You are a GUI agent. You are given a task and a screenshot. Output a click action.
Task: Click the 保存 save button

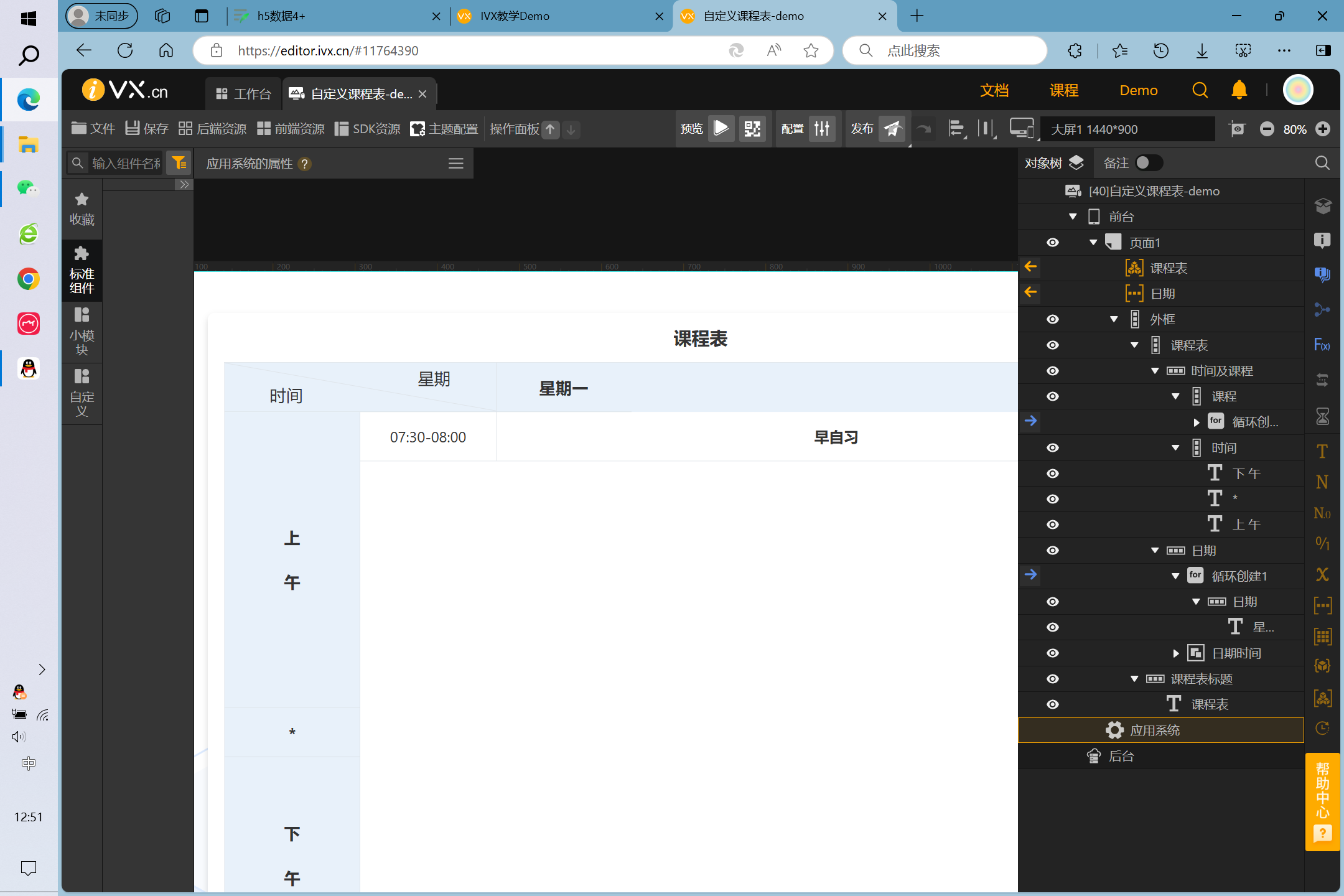pos(147,129)
